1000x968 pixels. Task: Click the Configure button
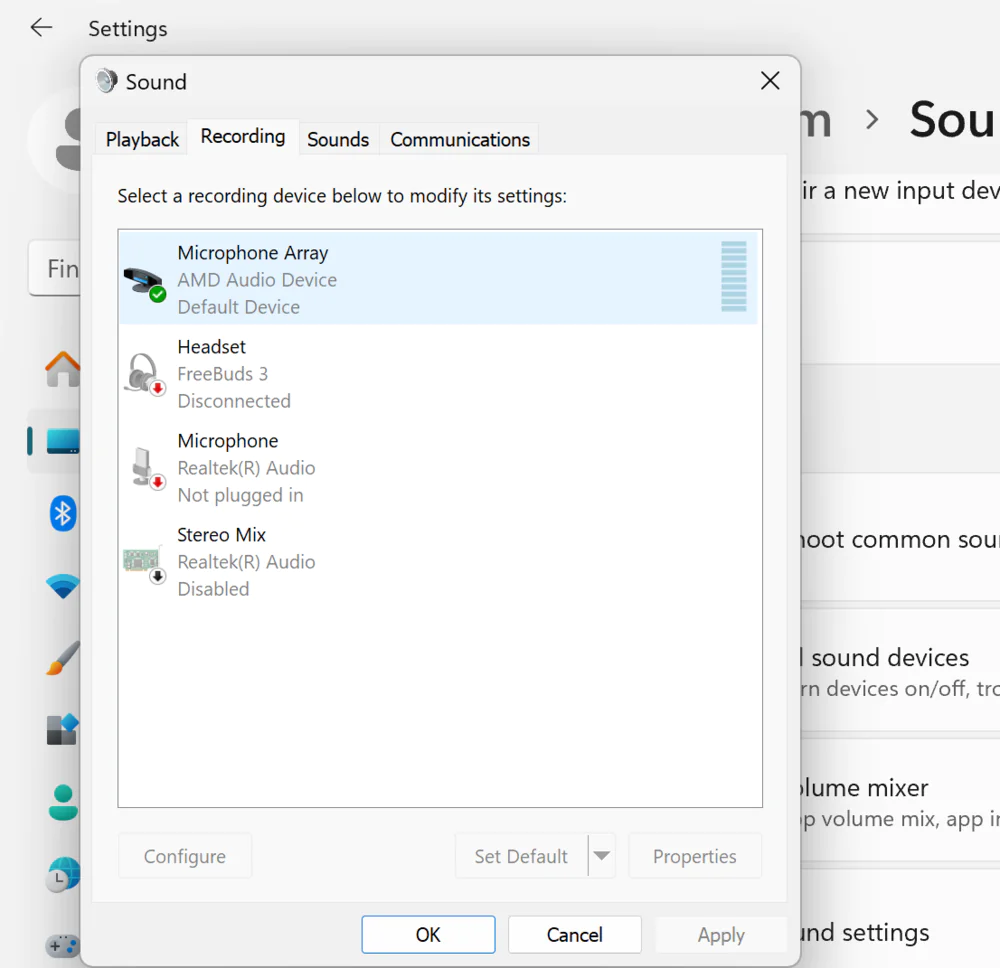pyautogui.click(x=185, y=856)
